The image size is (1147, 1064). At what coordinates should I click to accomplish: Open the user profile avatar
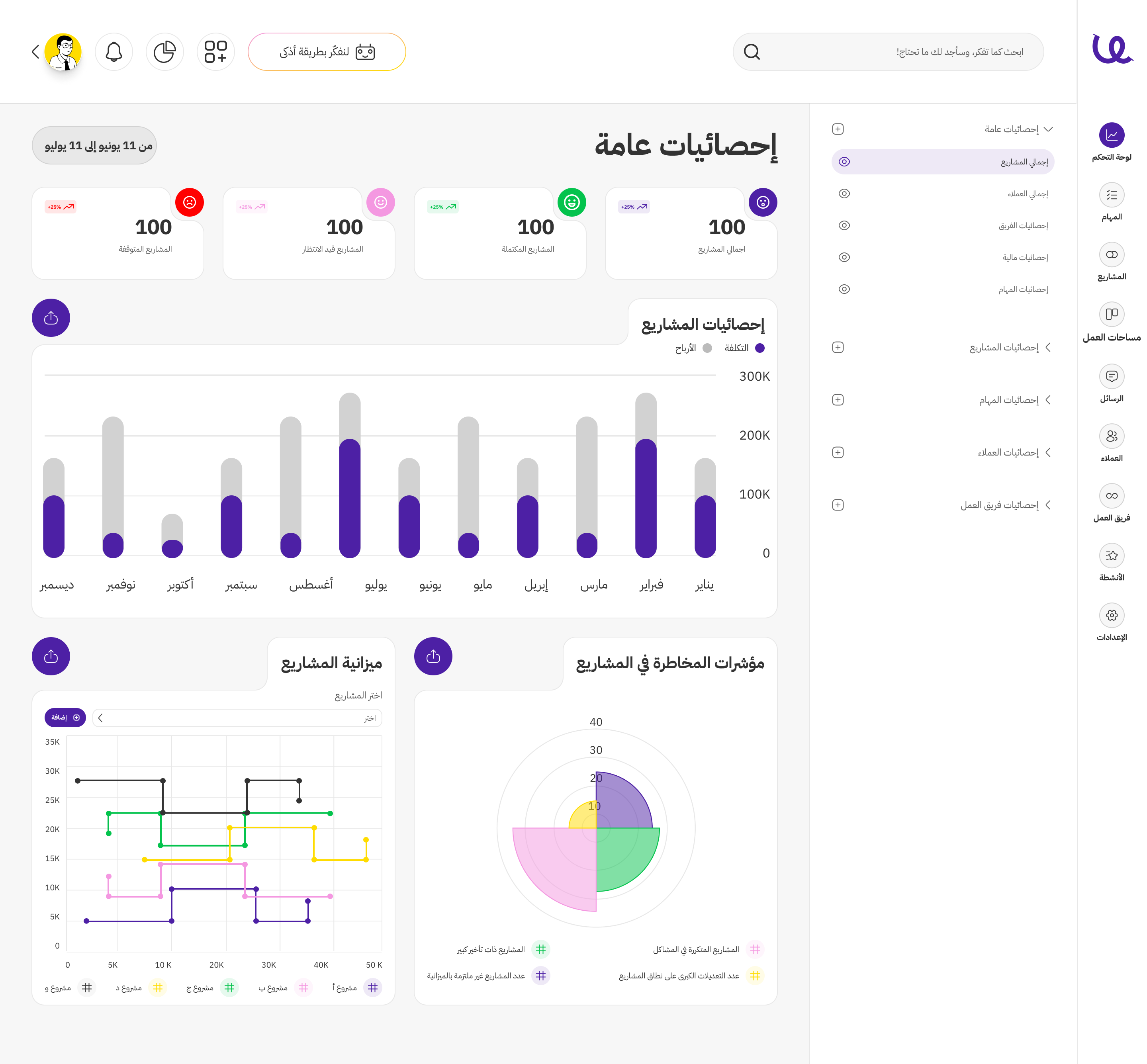click(x=63, y=52)
